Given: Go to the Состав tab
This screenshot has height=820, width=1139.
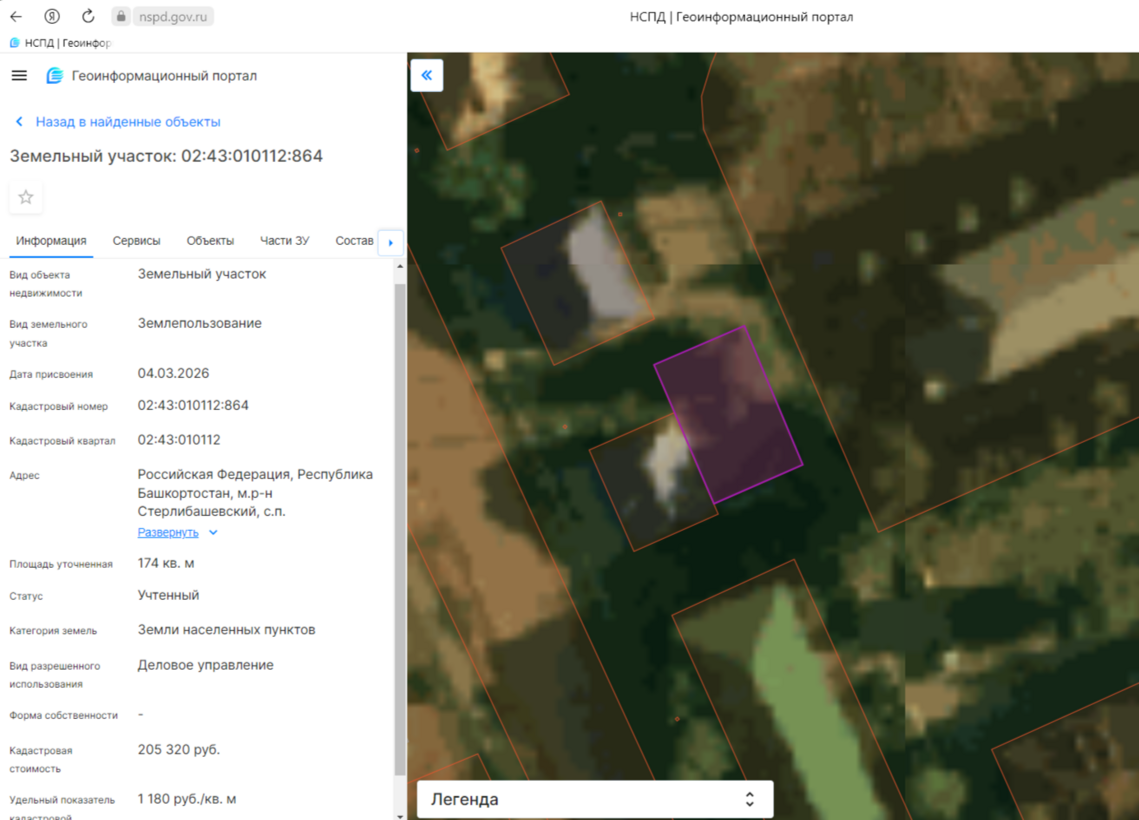Looking at the screenshot, I should tap(354, 241).
